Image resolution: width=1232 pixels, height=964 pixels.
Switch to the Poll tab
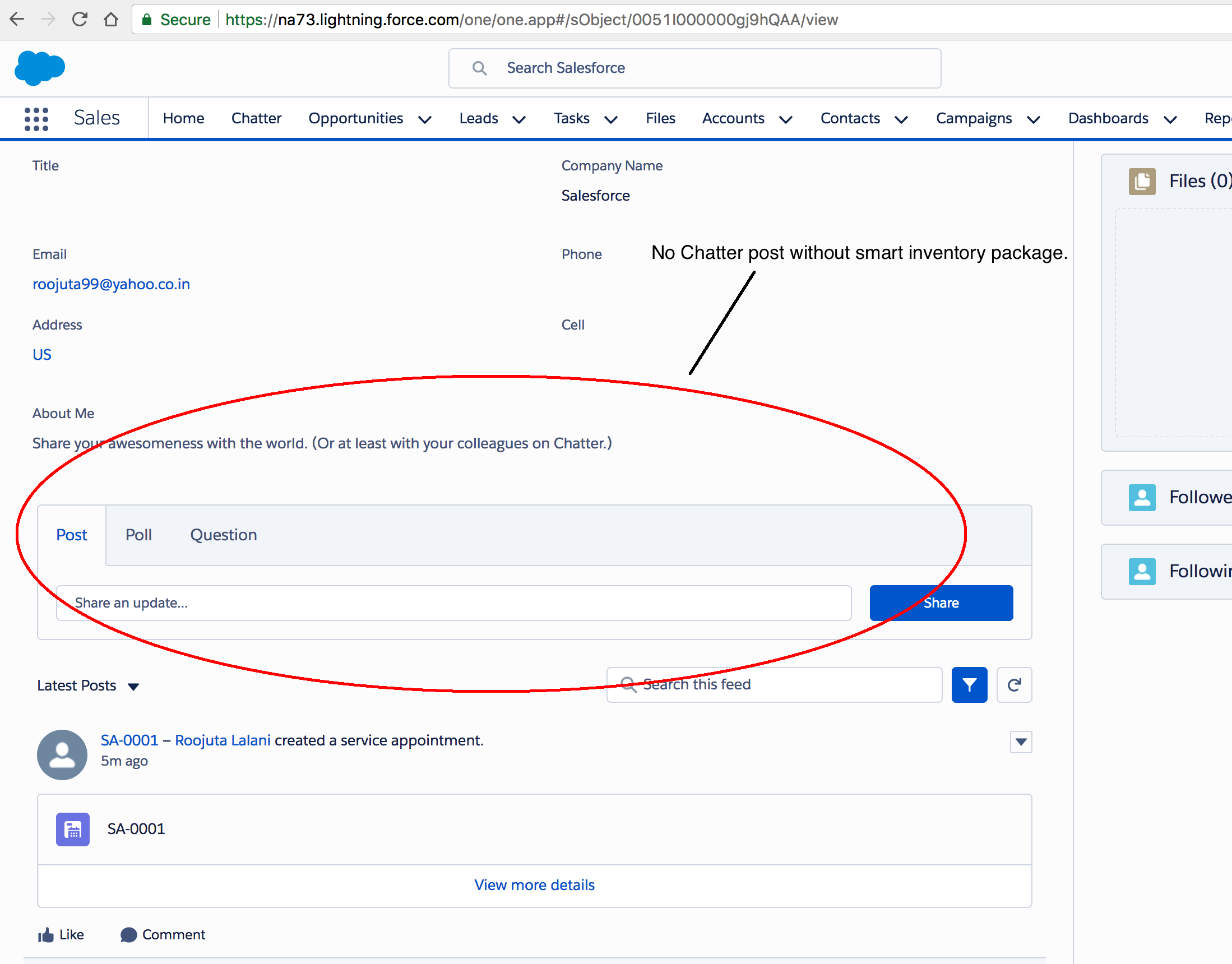point(138,535)
